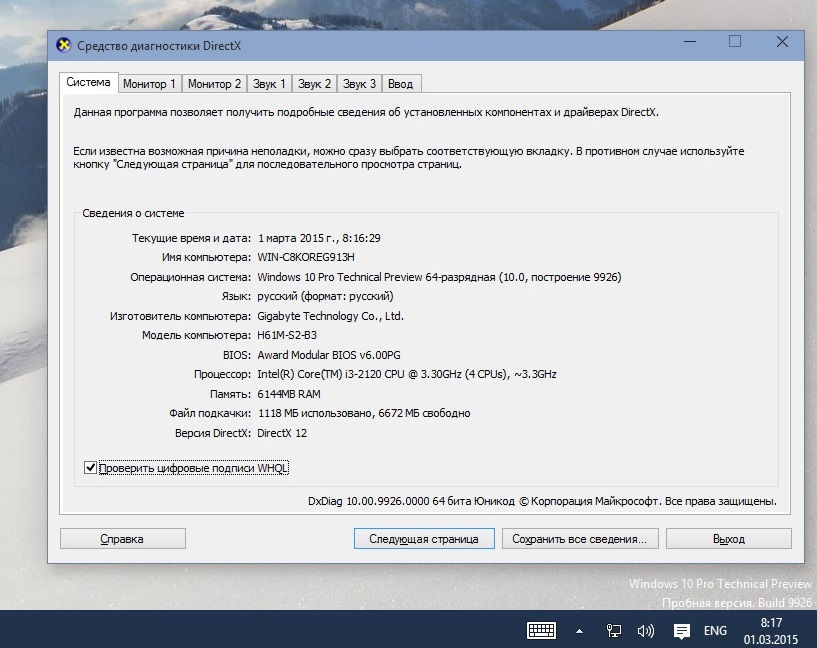Screen dimensions: 817x648
Task: Maximize the DirectX diagnostic window
Action: tap(735, 42)
